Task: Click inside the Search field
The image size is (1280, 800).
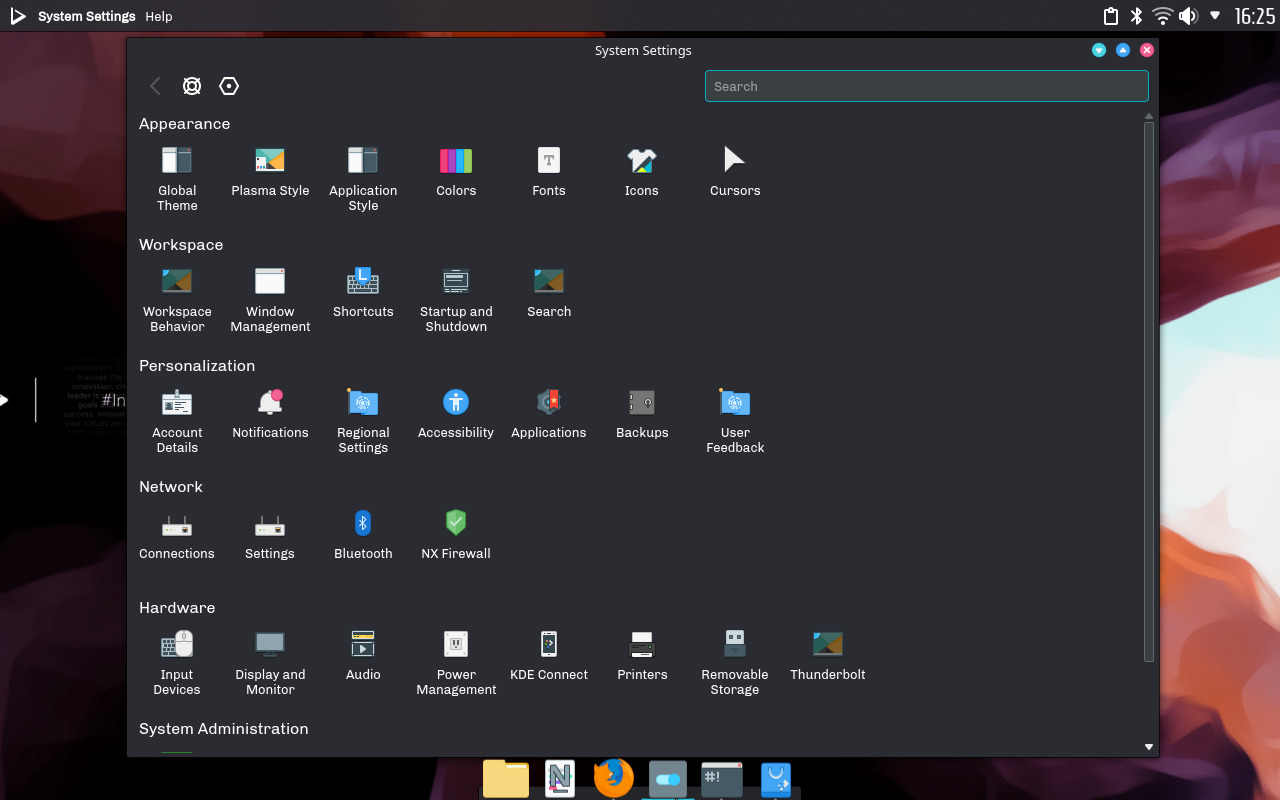Action: [926, 86]
